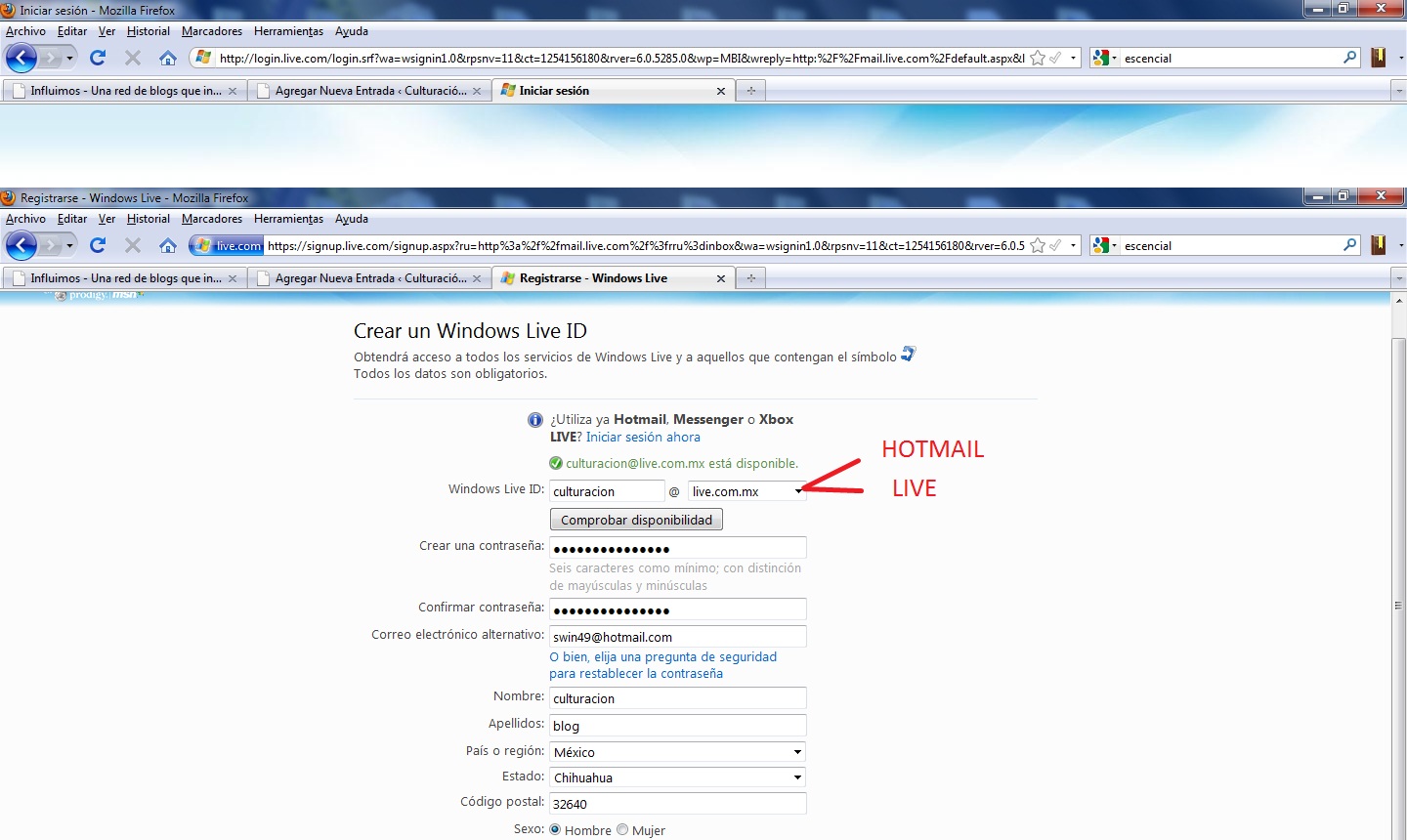The width and height of the screenshot is (1407, 840).
Task: Click live.com site identity badge
Action: pyautogui.click(x=227, y=245)
